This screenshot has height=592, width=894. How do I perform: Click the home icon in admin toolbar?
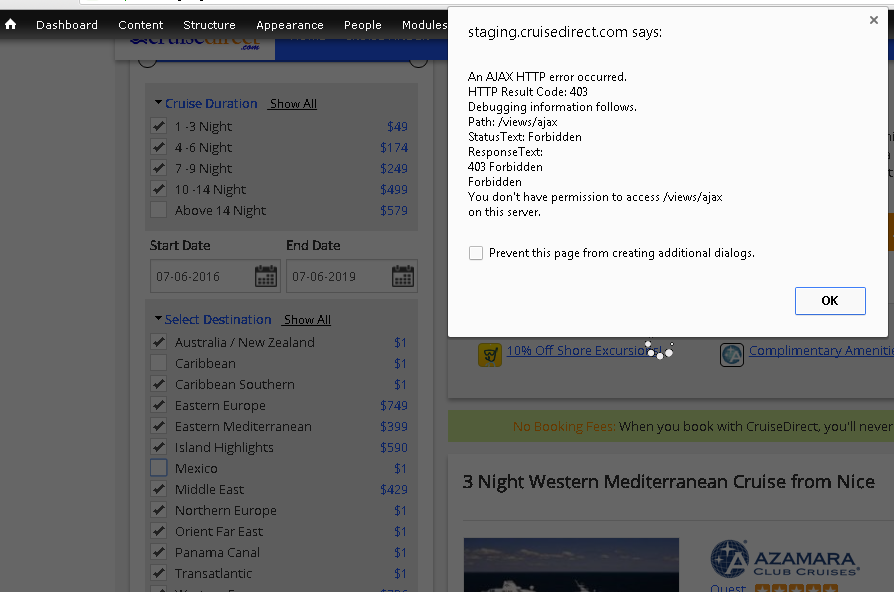click(10, 25)
